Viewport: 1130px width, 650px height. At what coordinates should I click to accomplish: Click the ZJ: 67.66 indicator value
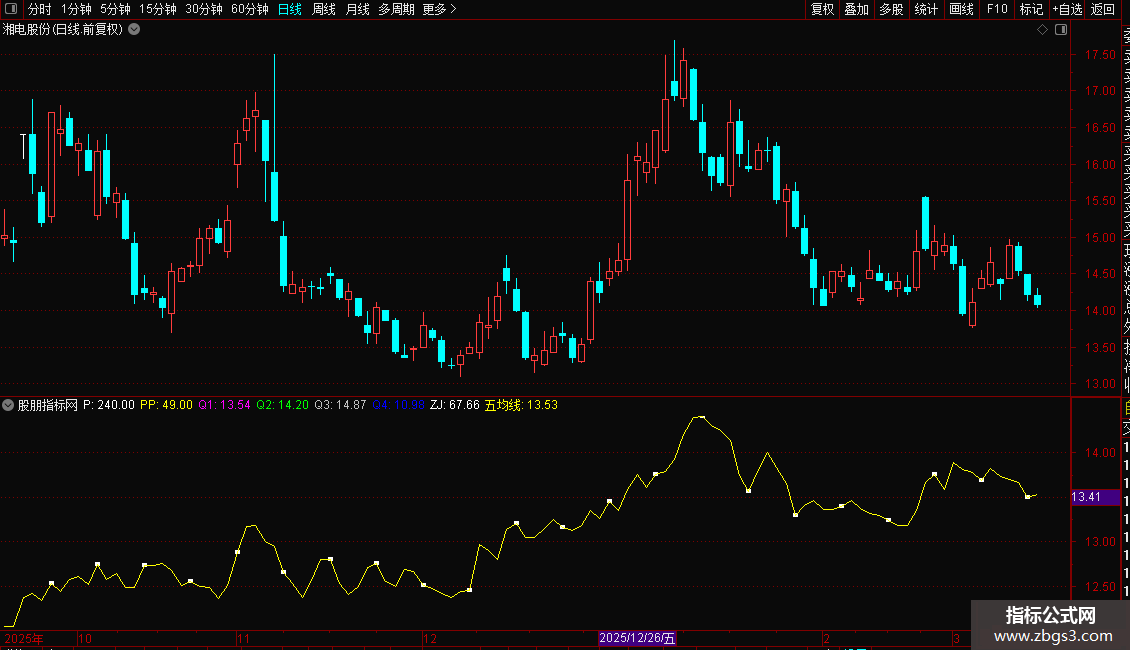point(455,405)
